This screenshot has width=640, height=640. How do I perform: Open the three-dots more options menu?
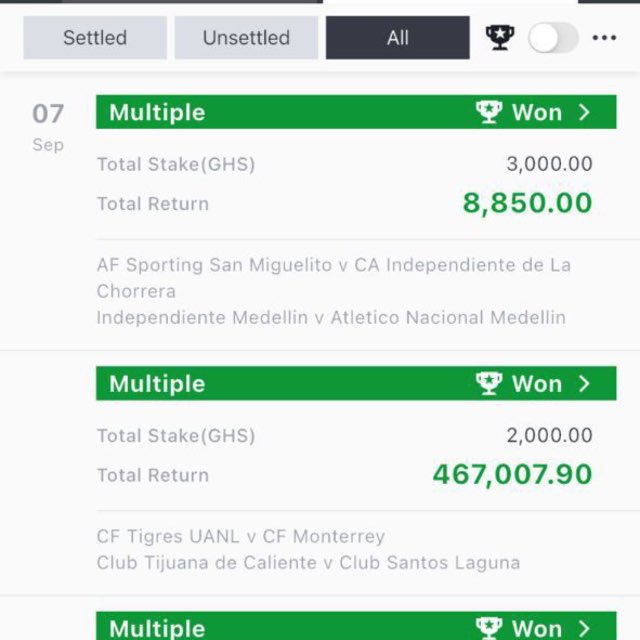pos(604,38)
